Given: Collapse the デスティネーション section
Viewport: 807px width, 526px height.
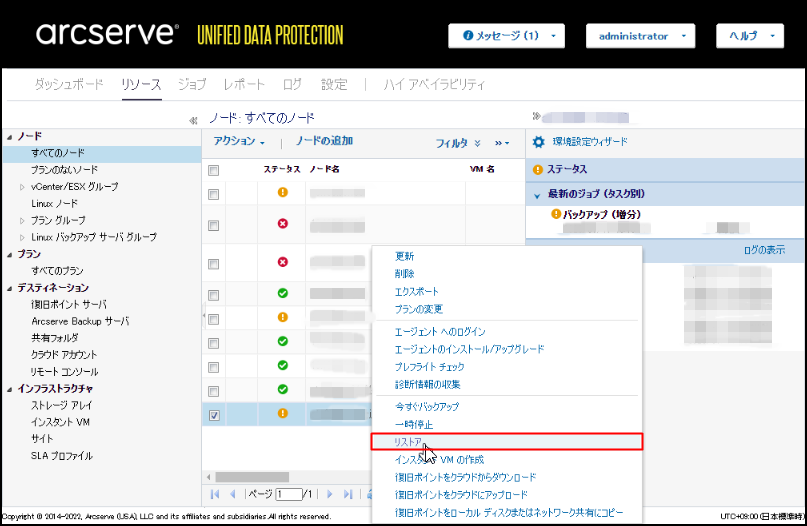Looking at the screenshot, I should pos(10,288).
